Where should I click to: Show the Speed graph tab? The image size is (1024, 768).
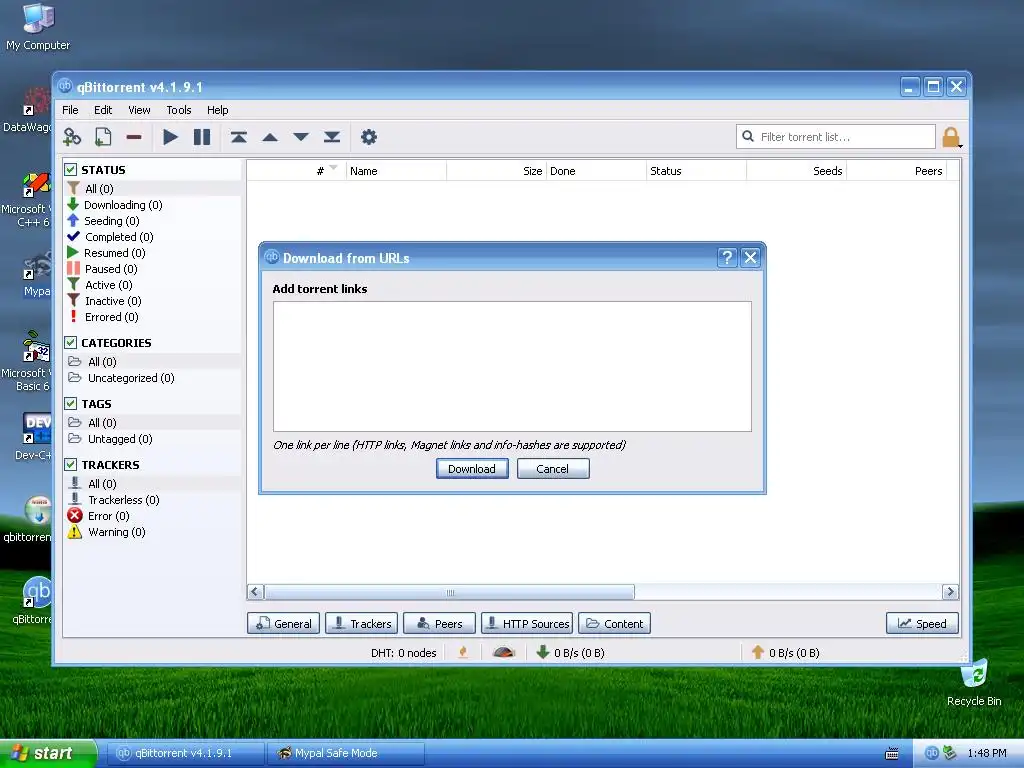point(922,624)
